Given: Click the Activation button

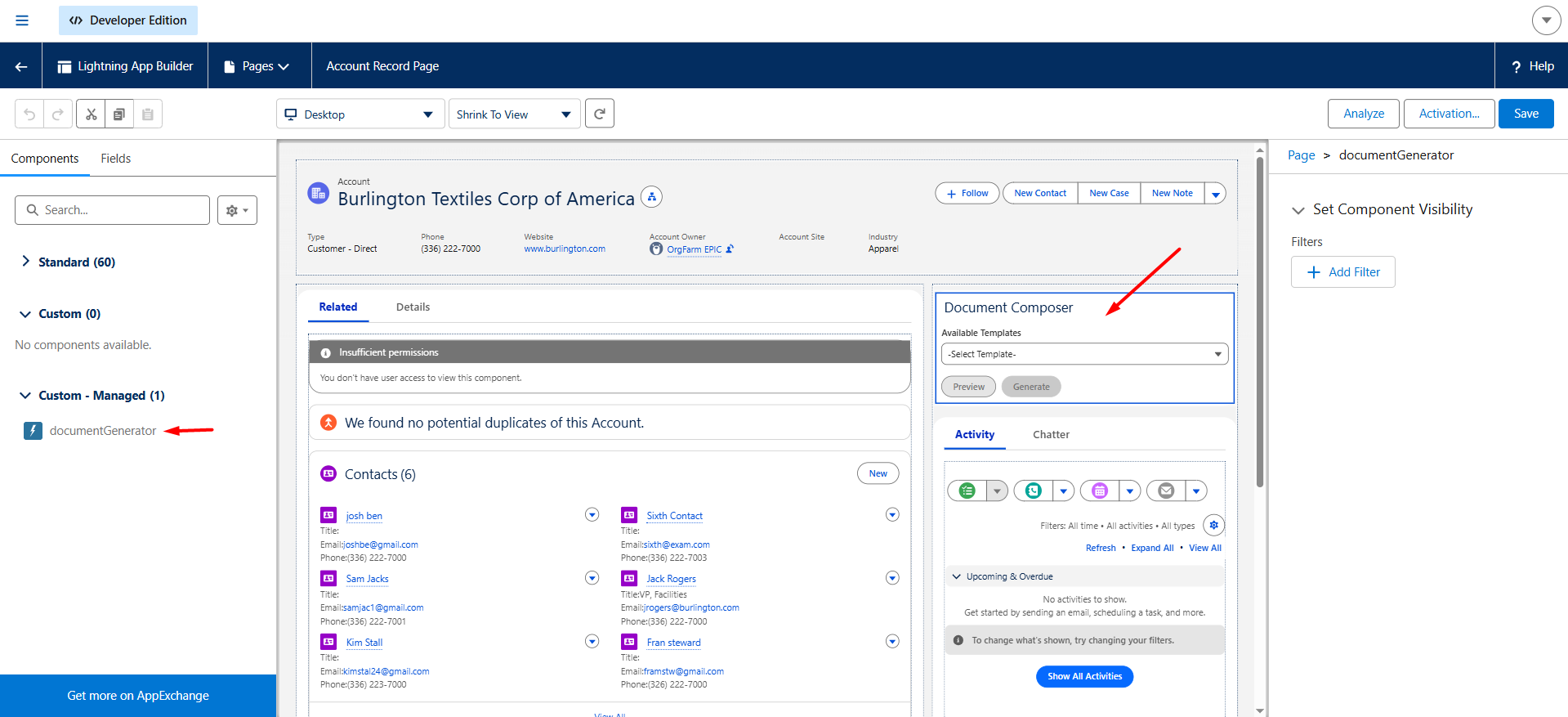Looking at the screenshot, I should [1449, 114].
